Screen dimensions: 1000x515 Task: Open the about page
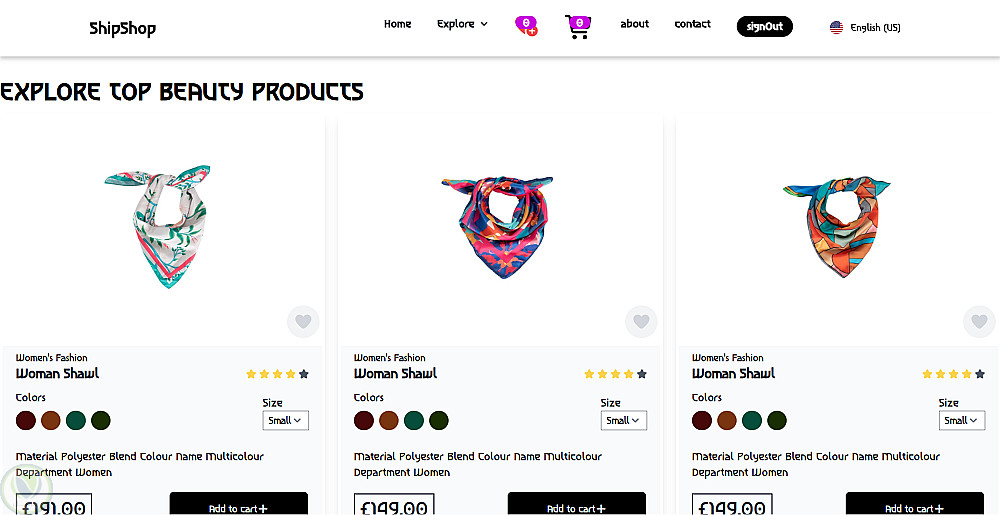(x=634, y=24)
